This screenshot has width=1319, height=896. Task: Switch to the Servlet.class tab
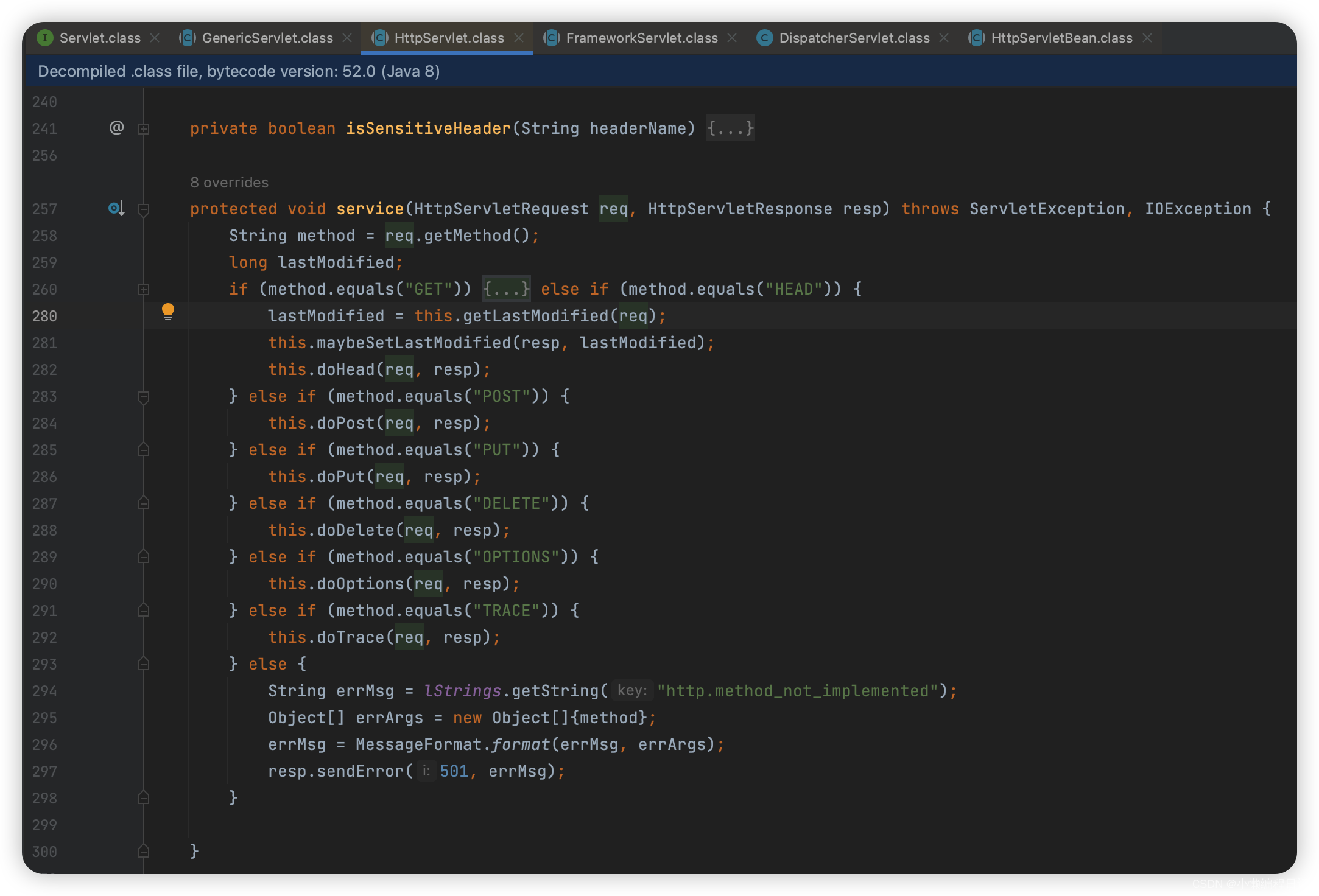coord(100,38)
